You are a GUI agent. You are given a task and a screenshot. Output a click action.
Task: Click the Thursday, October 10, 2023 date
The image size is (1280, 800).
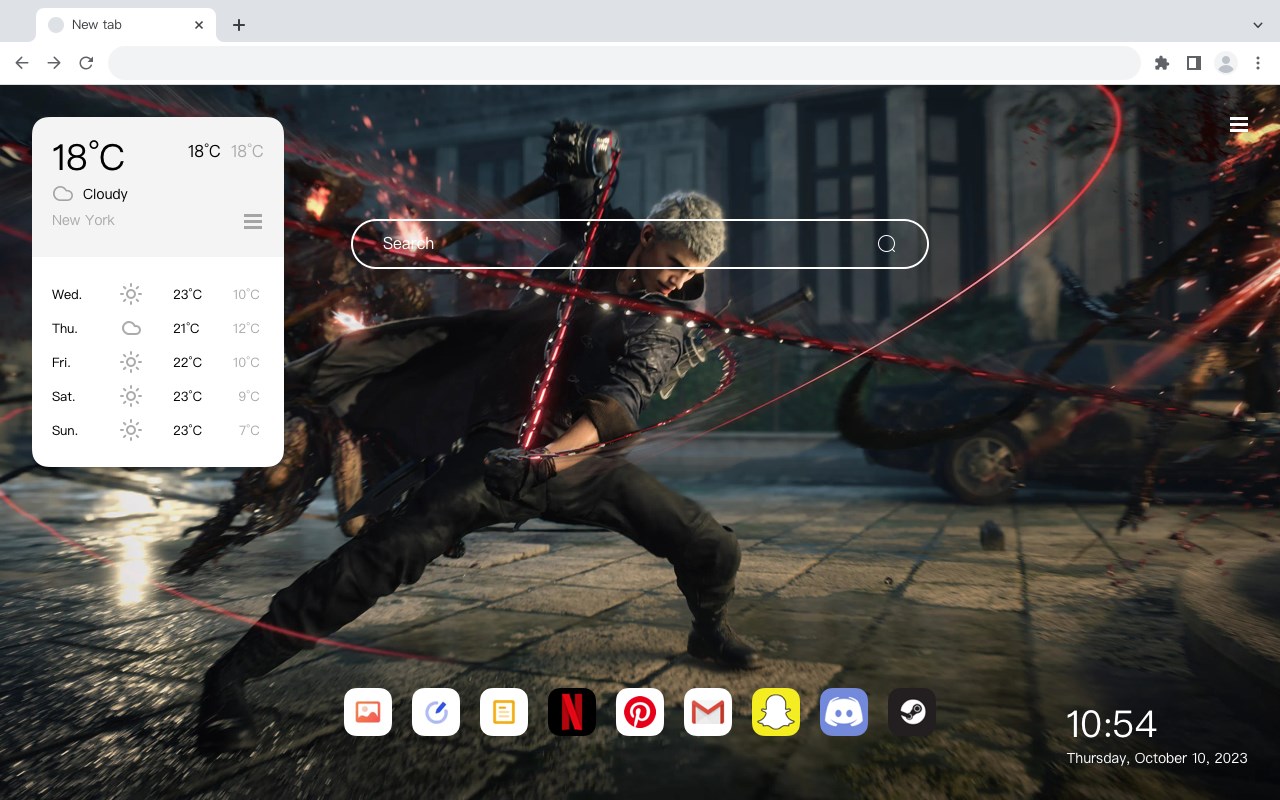click(x=1157, y=758)
